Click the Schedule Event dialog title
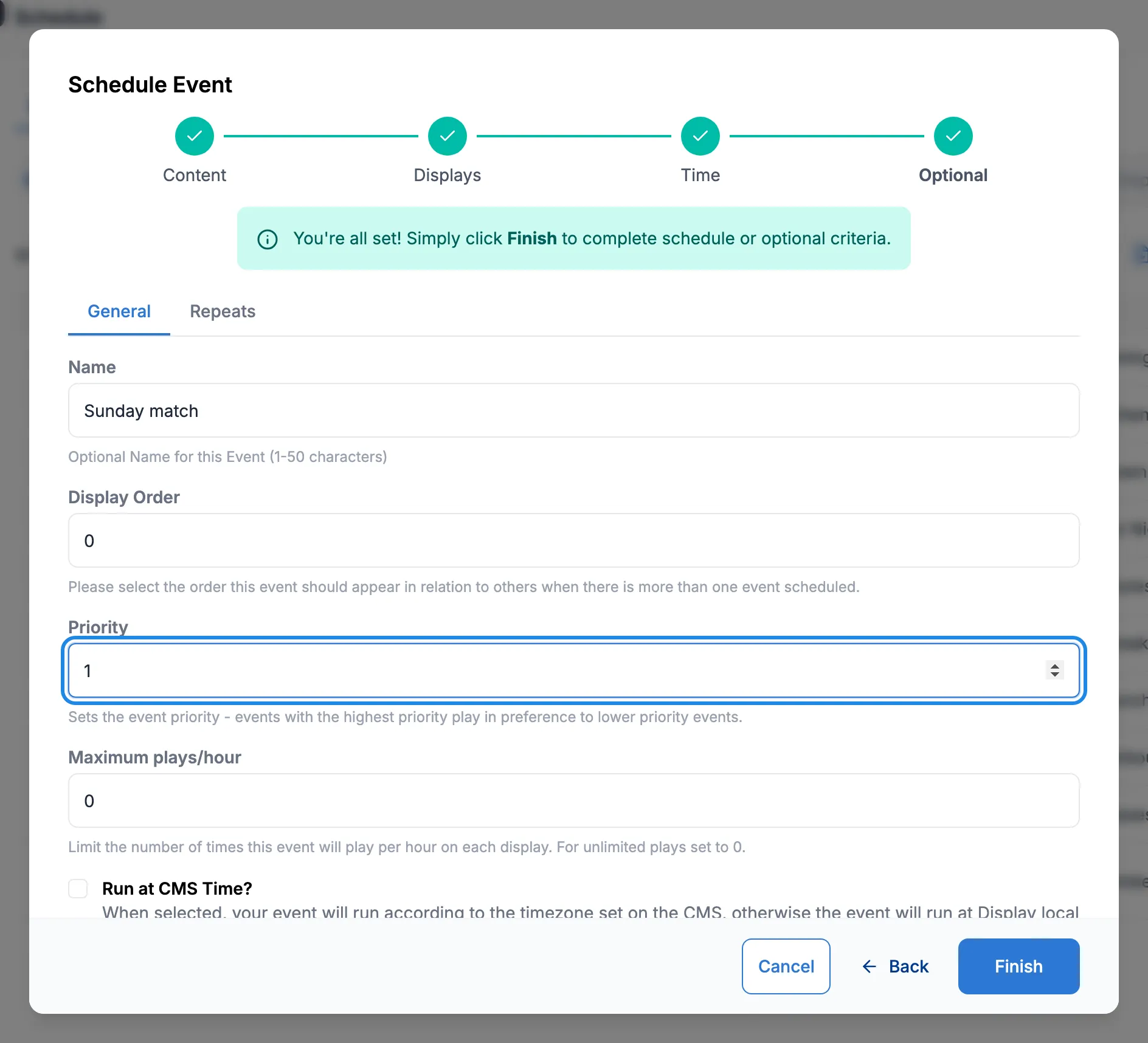The image size is (1148, 1043). coord(150,84)
